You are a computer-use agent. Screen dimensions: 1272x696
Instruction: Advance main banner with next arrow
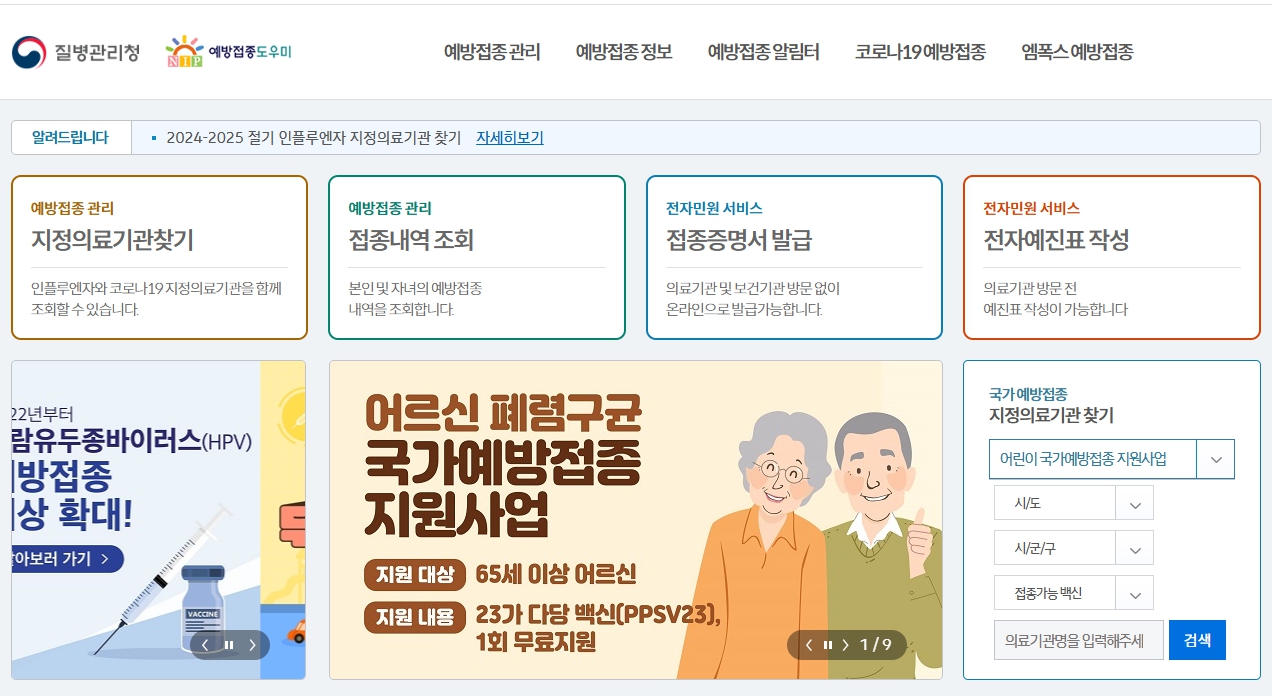click(847, 645)
